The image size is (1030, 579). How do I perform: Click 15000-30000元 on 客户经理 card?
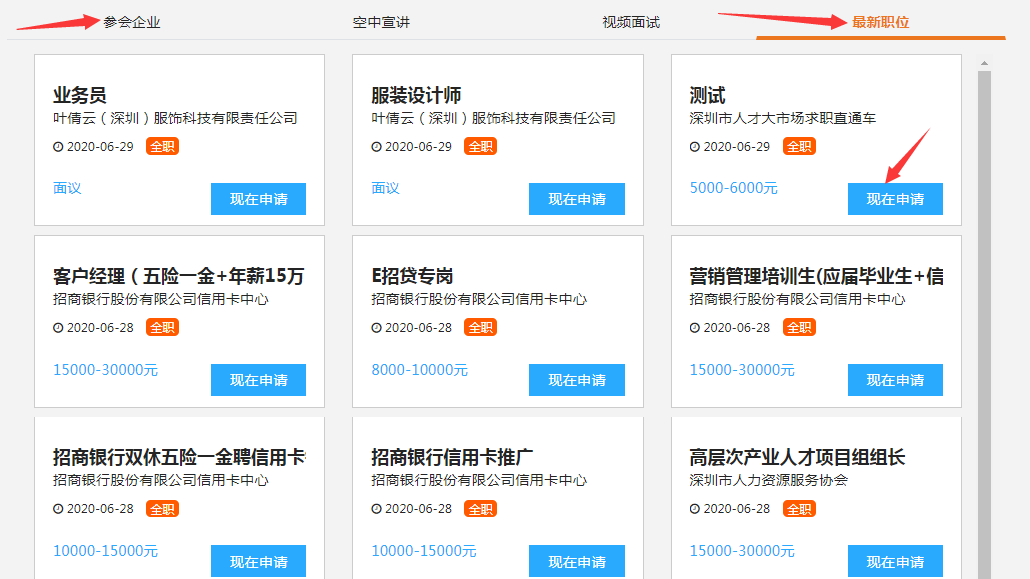(105, 370)
